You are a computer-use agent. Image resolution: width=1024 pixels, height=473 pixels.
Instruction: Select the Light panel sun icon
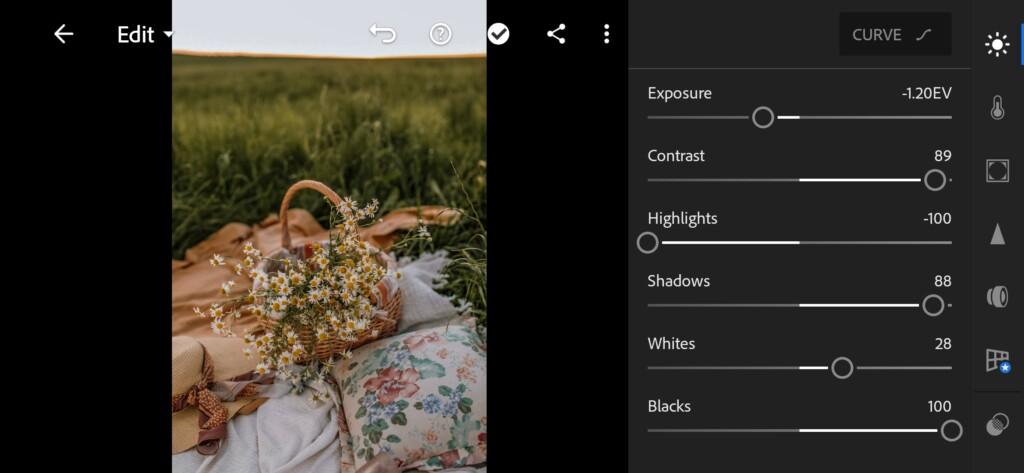click(x=997, y=44)
